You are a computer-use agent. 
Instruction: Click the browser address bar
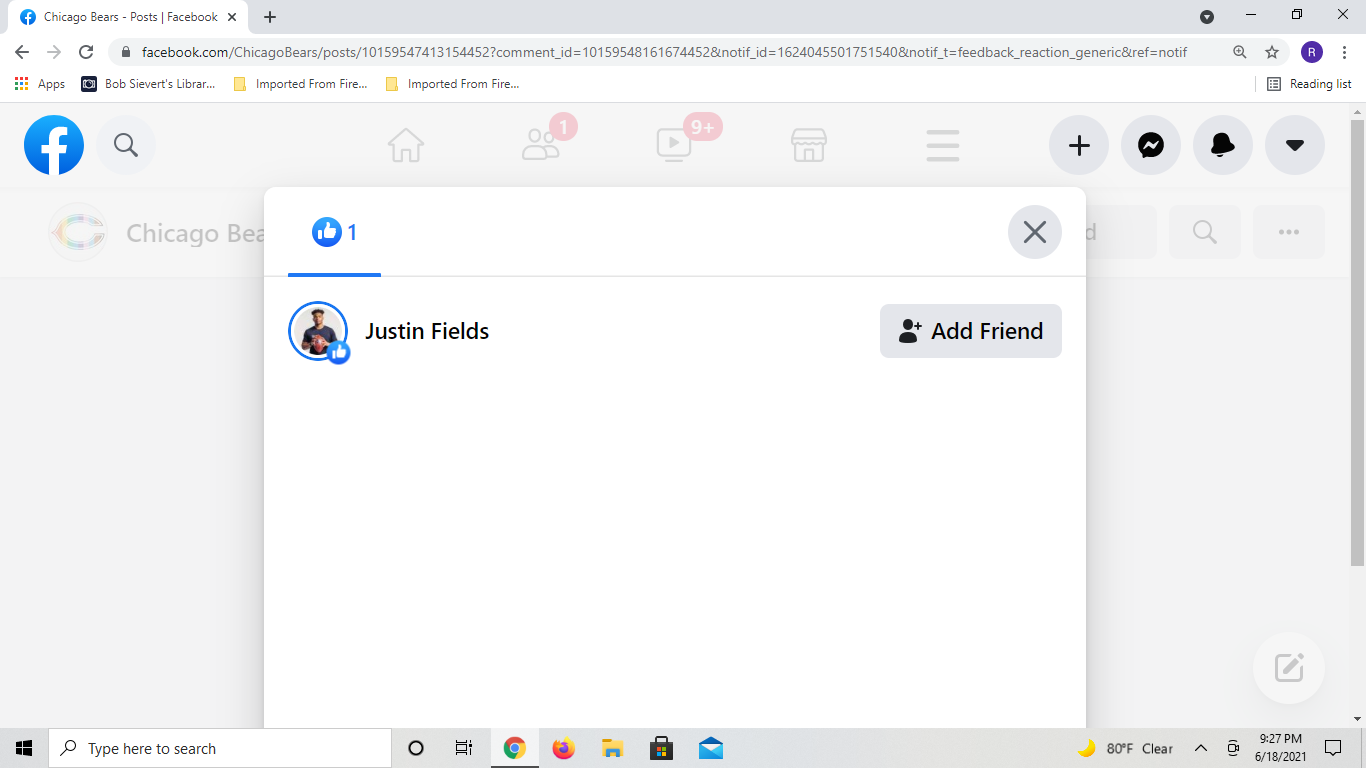pyautogui.click(x=664, y=52)
